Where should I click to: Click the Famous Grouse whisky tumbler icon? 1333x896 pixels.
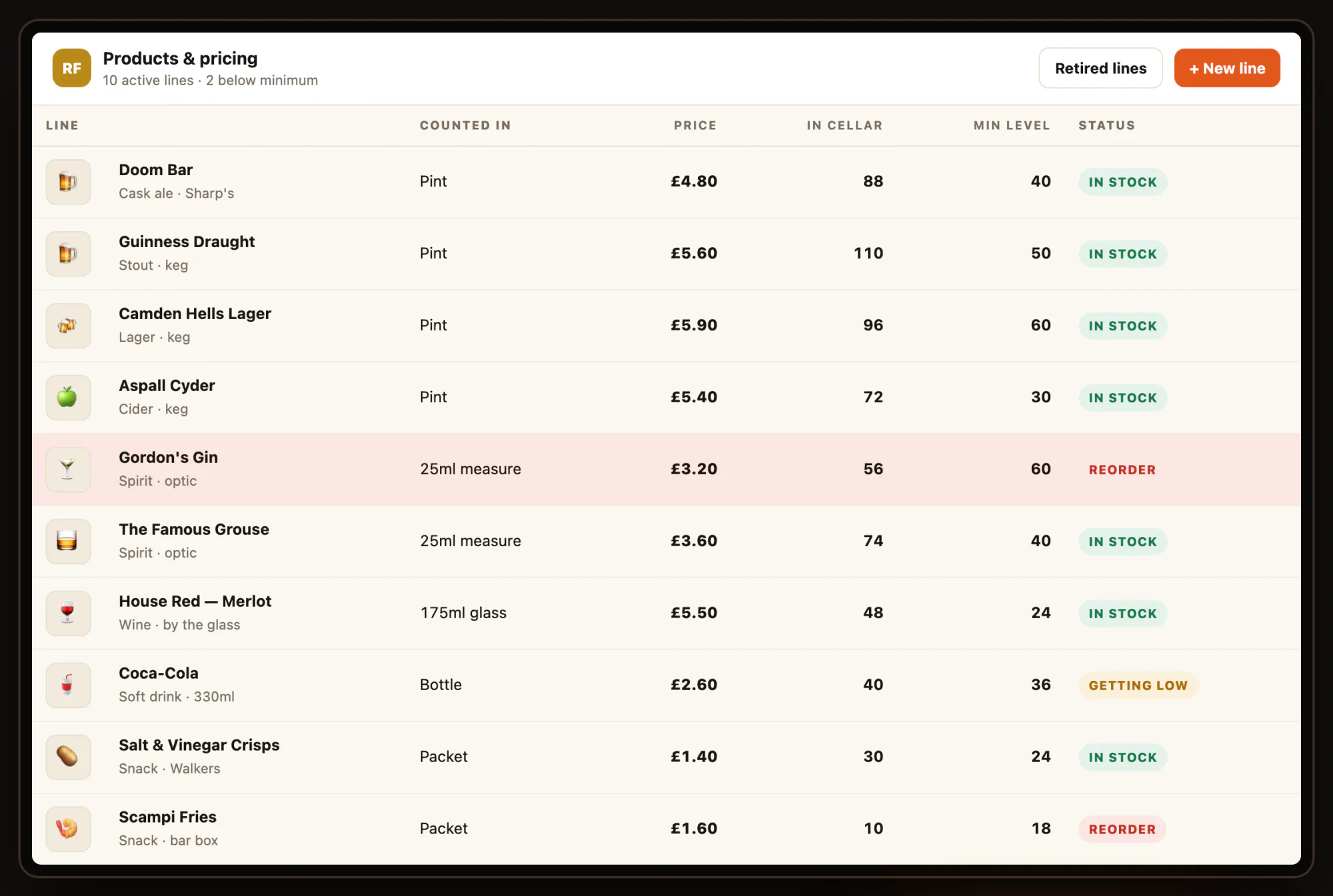[68, 542]
